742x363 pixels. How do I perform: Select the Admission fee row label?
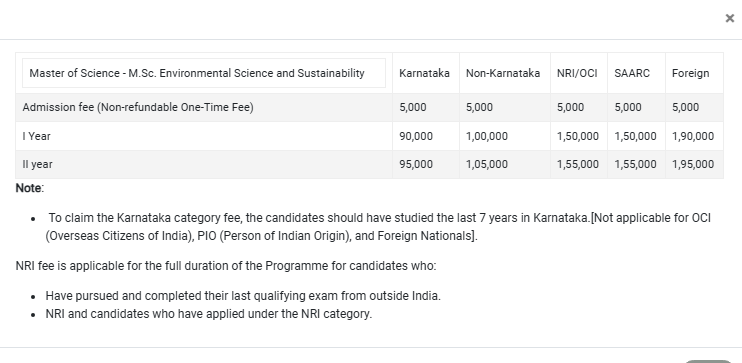(x=138, y=107)
